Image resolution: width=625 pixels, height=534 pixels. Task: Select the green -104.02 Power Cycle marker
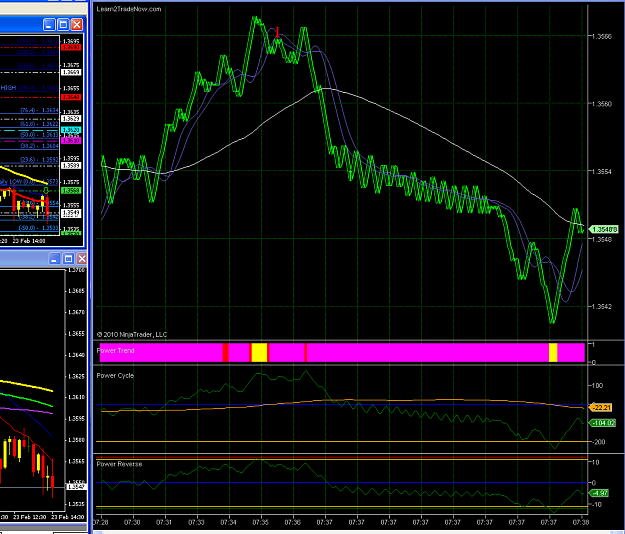click(602, 423)
